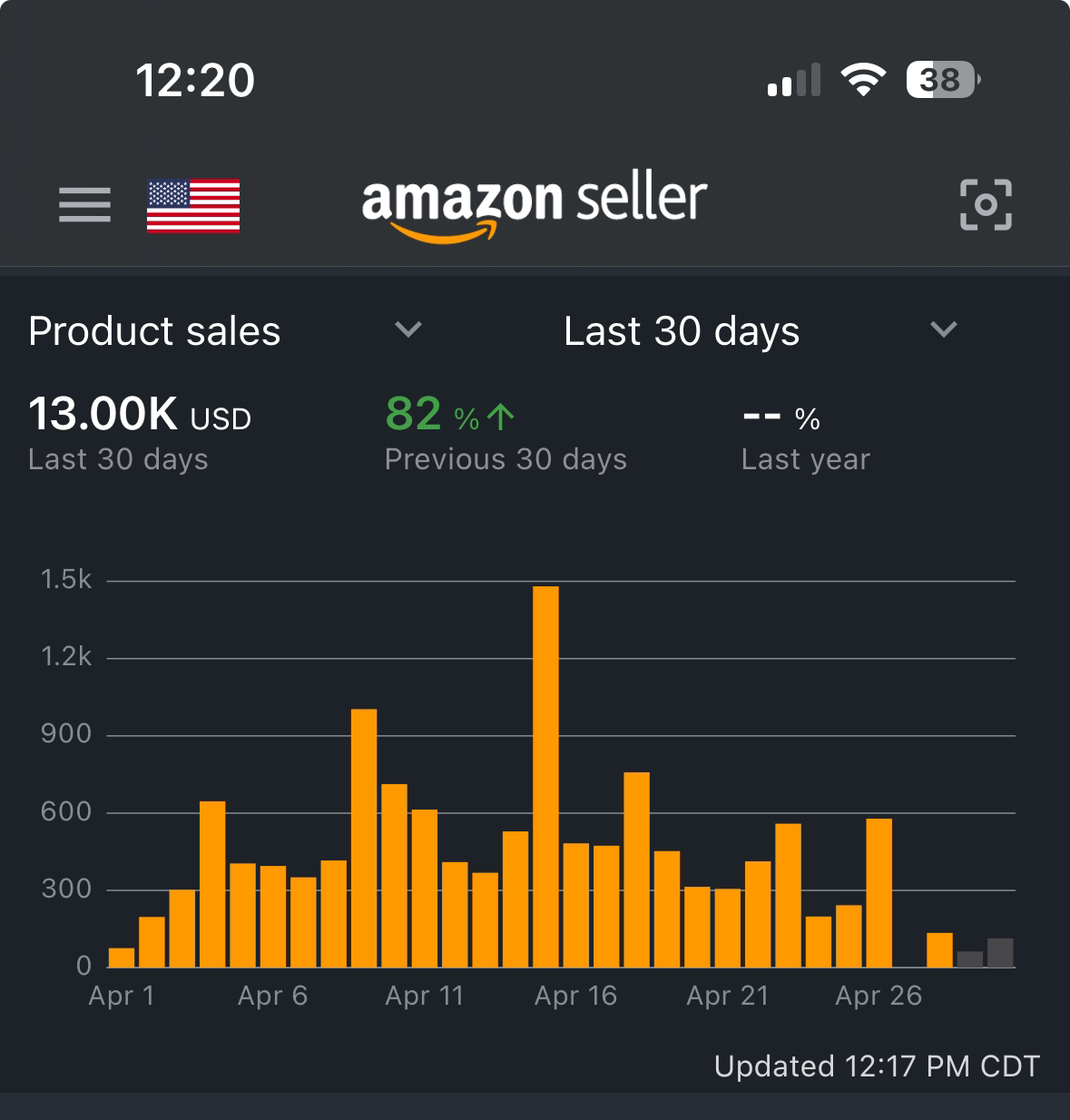This screenshot has height=1120, width=1070.
Task: Select the 13.00K USD sales total
Action: coord(140,415)
